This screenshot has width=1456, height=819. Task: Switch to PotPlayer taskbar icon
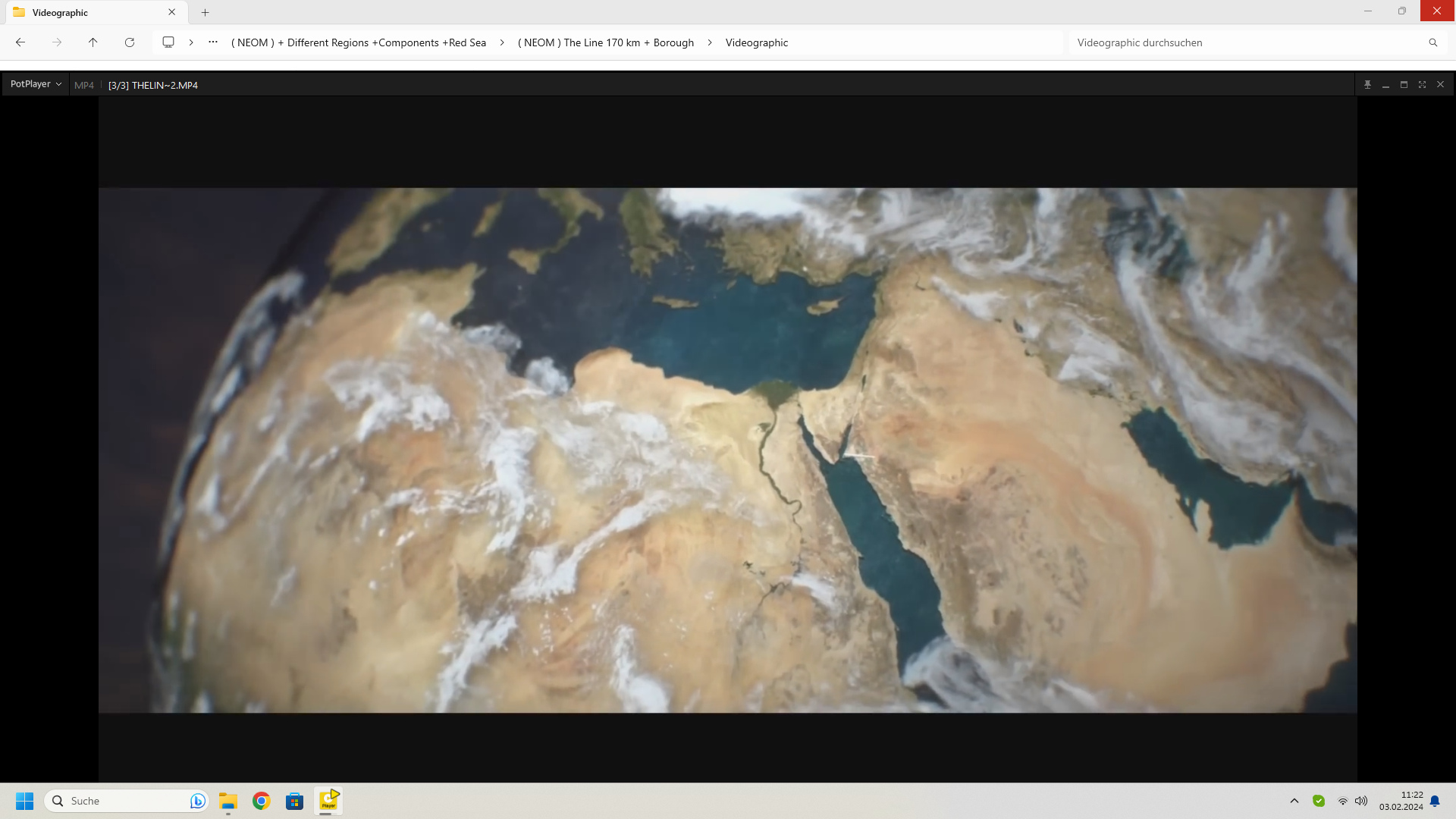pos(328,801)
